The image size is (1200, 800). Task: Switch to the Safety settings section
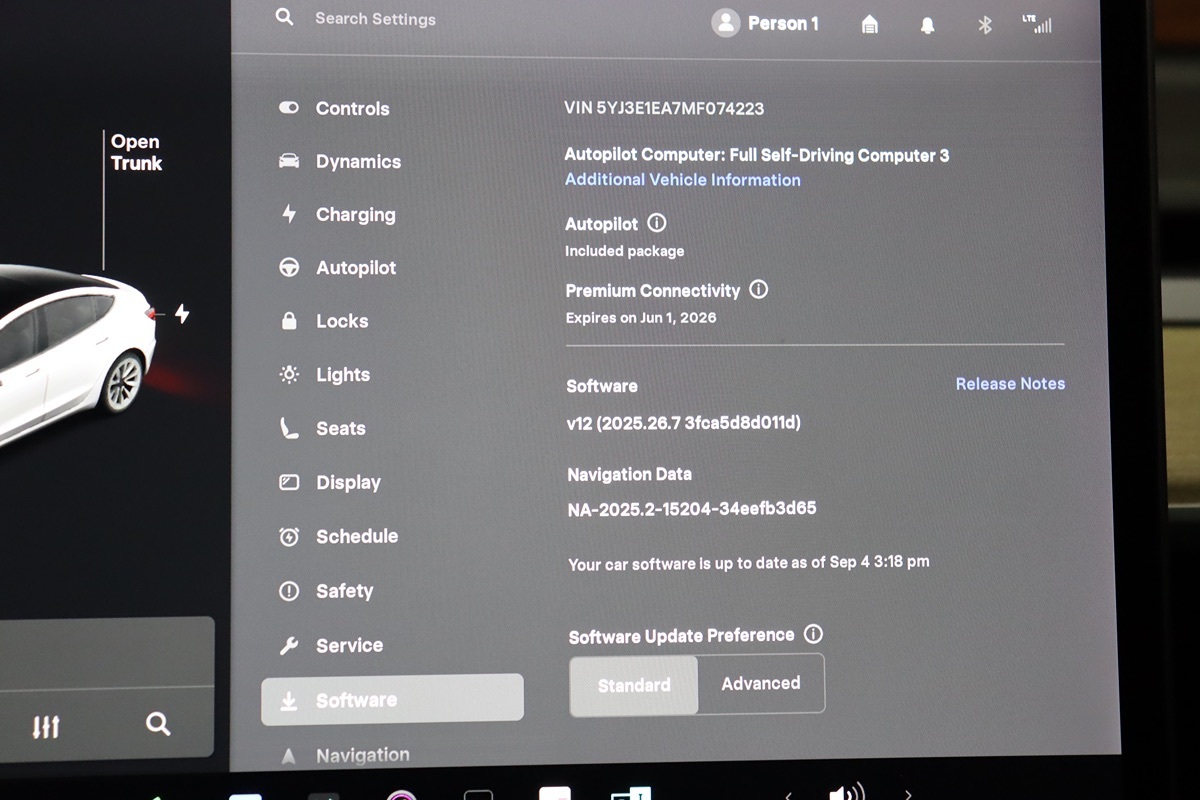(344, 591)
